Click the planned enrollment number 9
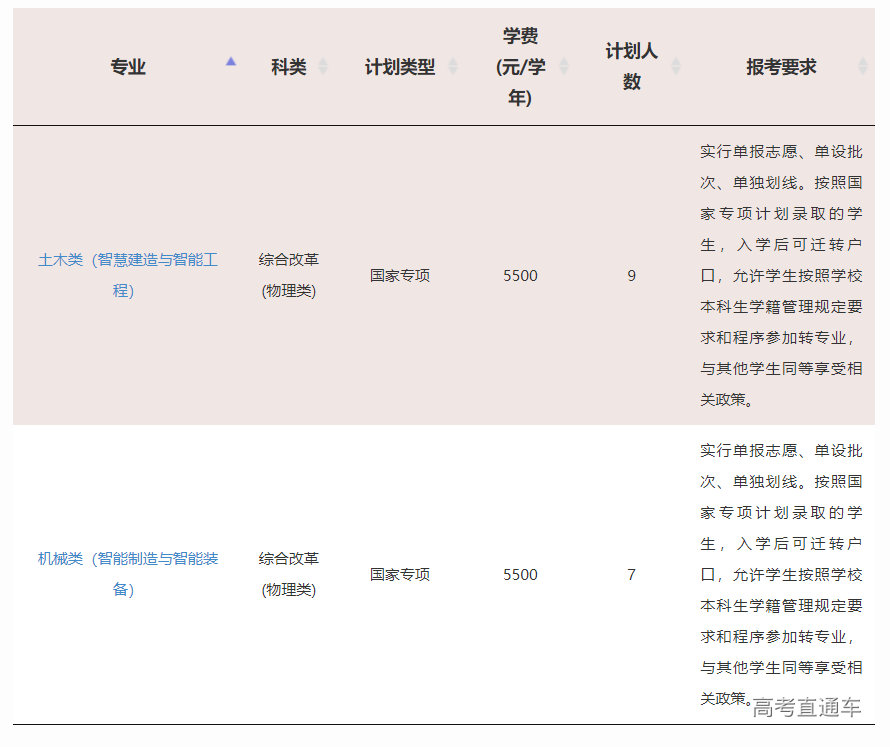890x747 pixels. (x=631, y=276)
